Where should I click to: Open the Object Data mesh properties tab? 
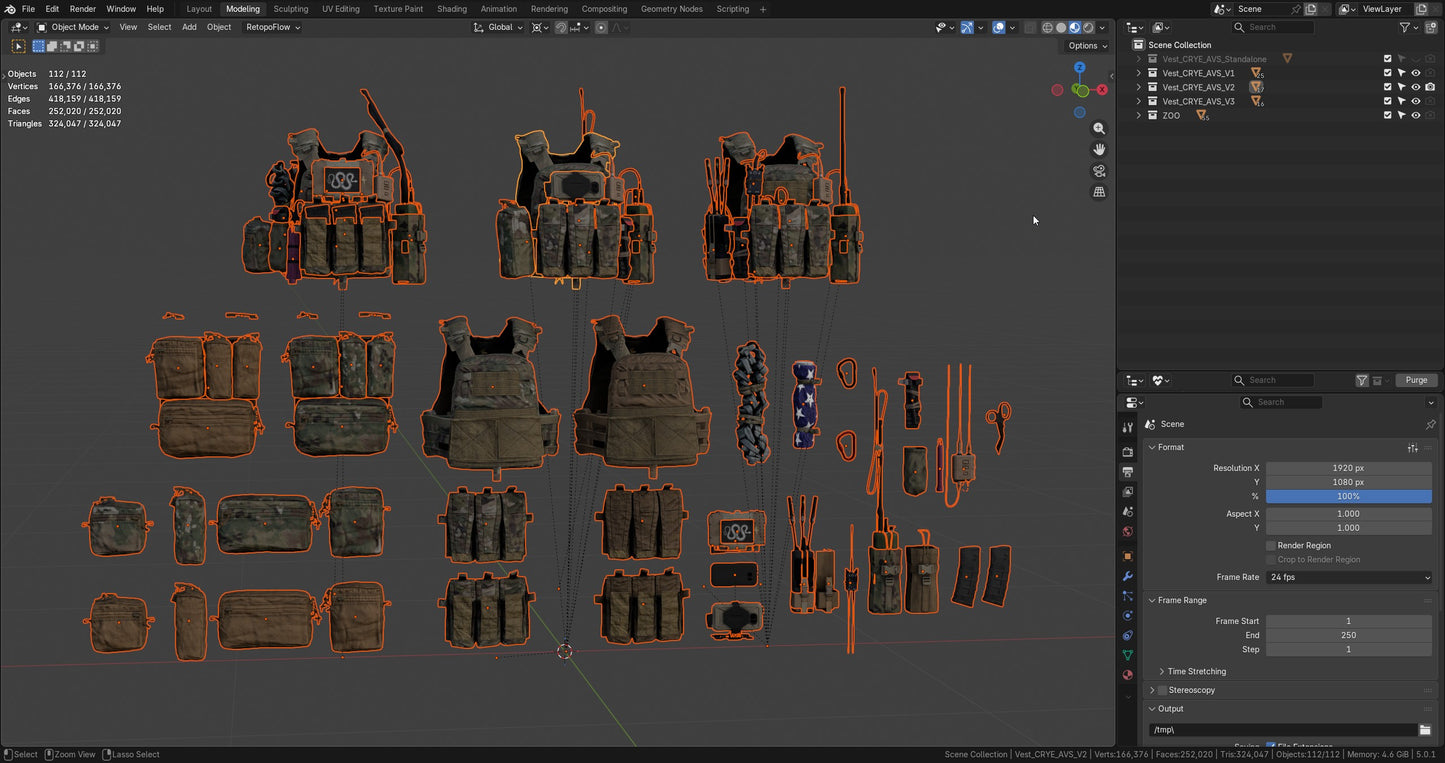pos(1128,655)
